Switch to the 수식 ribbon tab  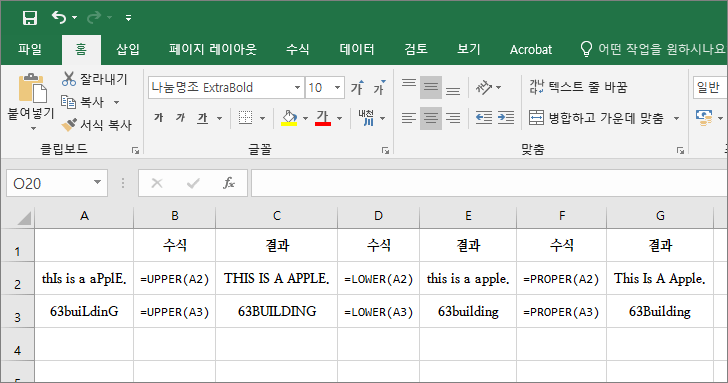click(x=298, y=49)
